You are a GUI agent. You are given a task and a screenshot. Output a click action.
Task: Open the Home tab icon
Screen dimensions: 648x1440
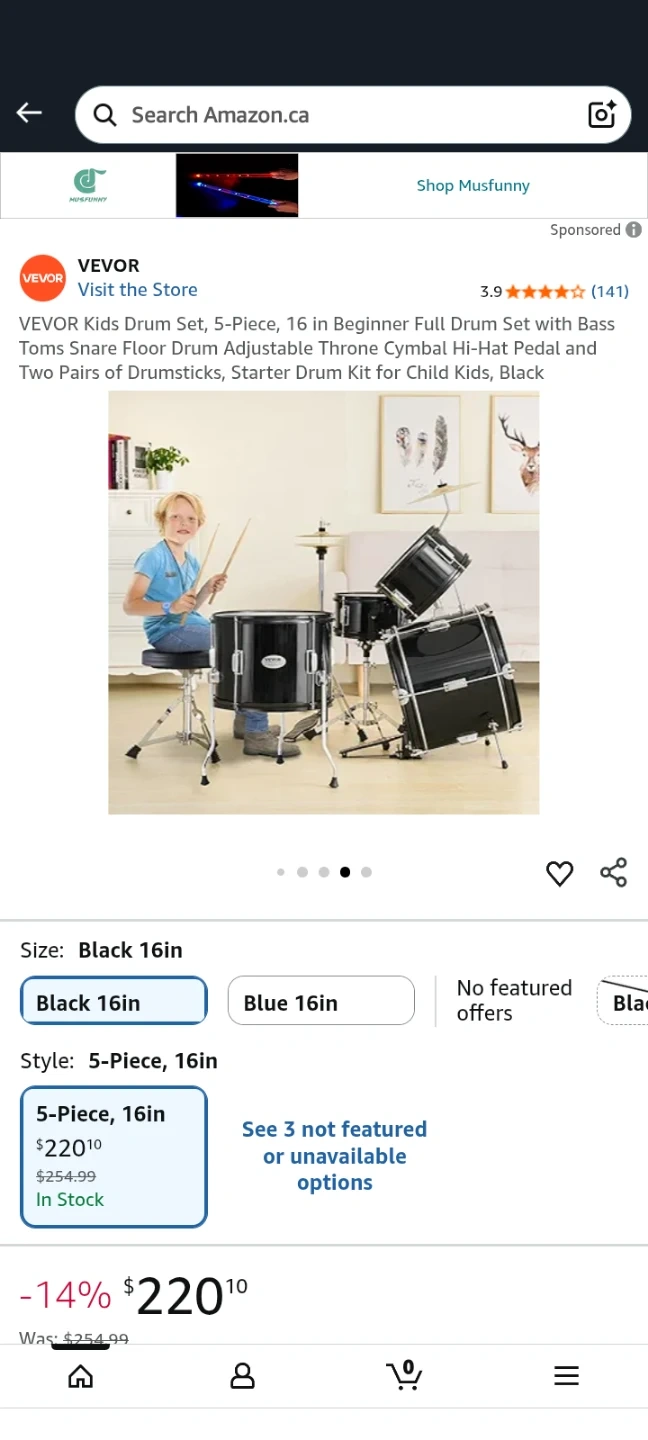click(80, 1377)
